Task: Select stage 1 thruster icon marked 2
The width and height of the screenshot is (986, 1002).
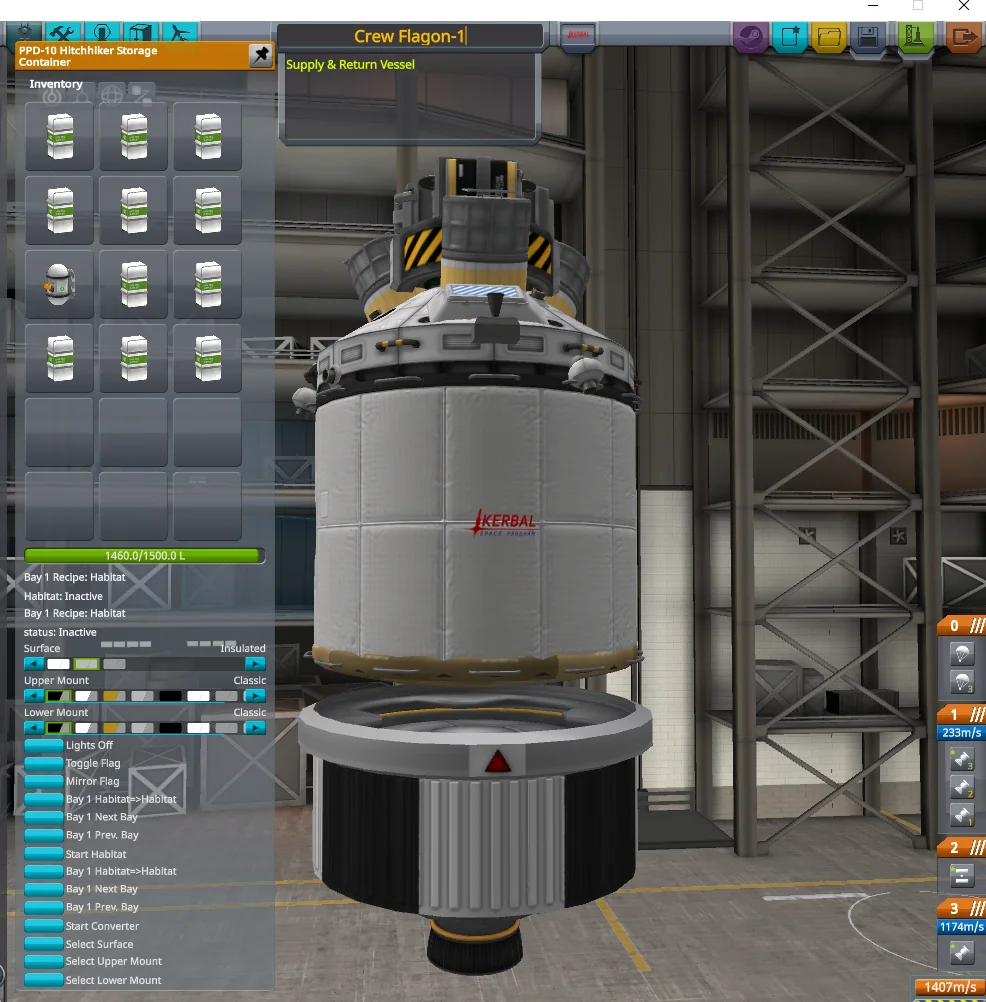Action: tap(961, 787)
